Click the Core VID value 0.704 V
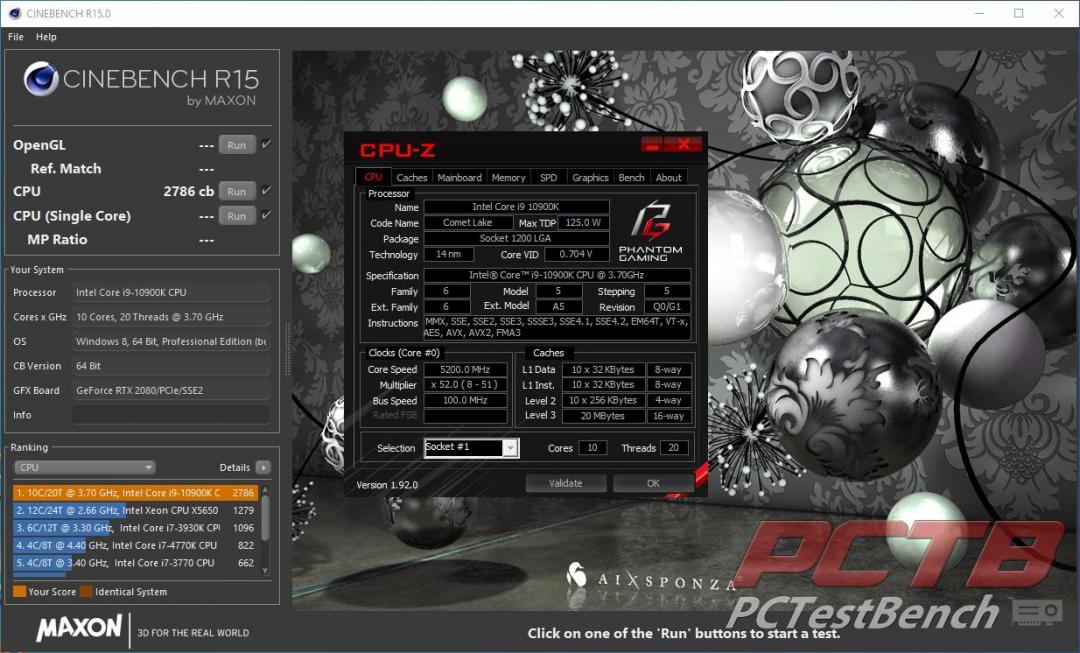1080x653 pixels. pyautogui.click(x=576, y=254)
